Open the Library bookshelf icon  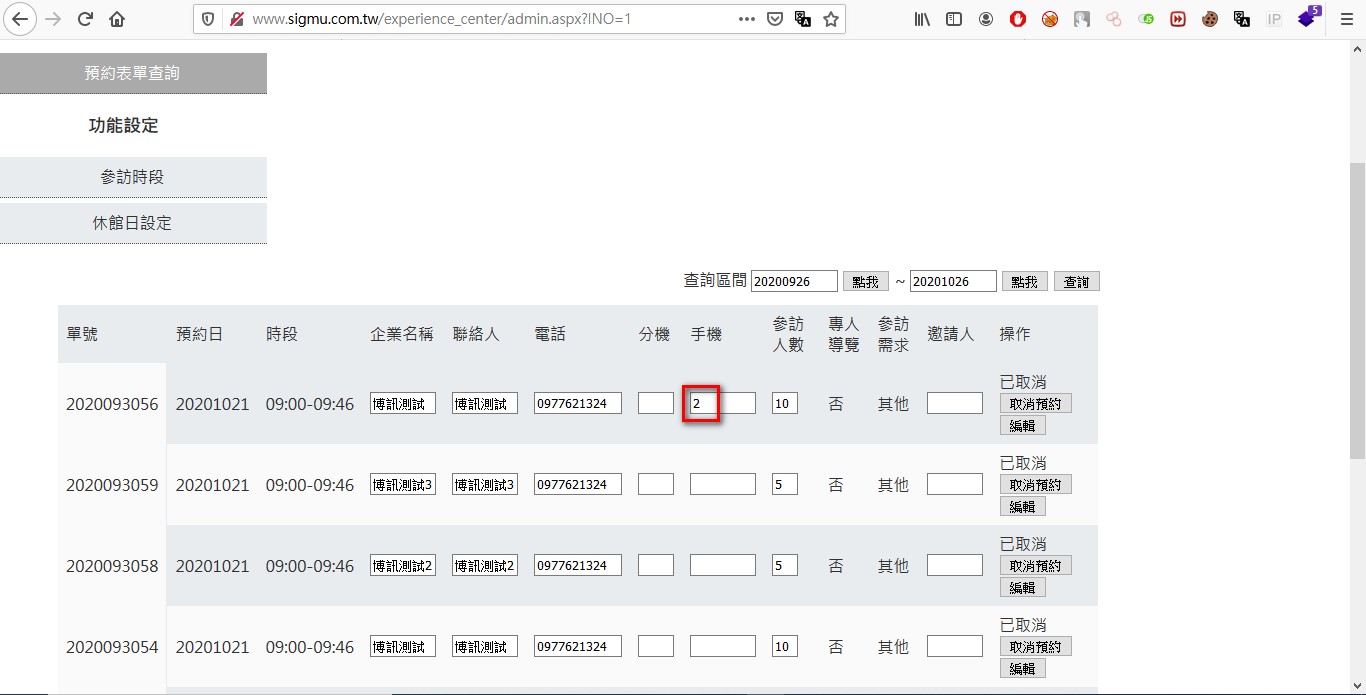tap(922, 19)
